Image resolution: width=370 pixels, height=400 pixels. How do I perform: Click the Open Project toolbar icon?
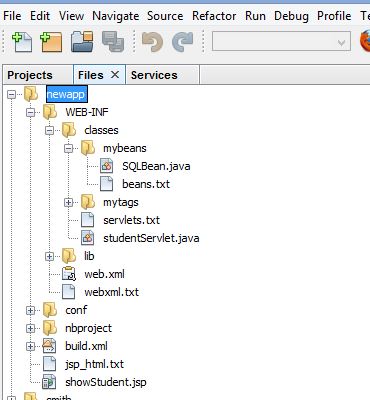pos(82,42)
